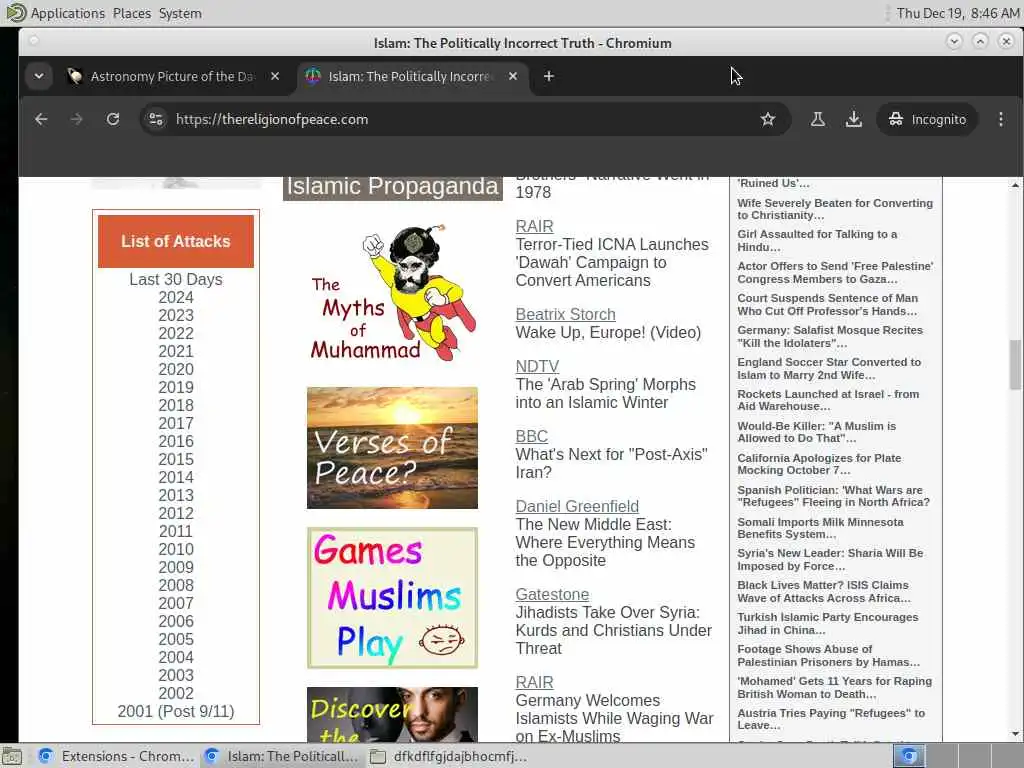Open the Daniel Greenfield link

(577, 506)
